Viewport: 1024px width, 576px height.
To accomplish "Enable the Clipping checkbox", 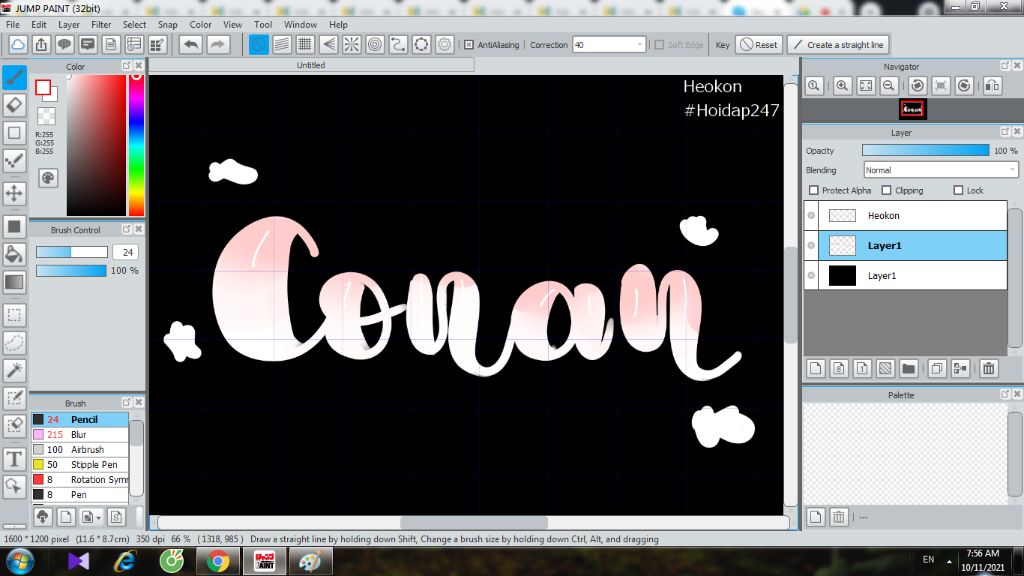I will (x=886, y=190).
